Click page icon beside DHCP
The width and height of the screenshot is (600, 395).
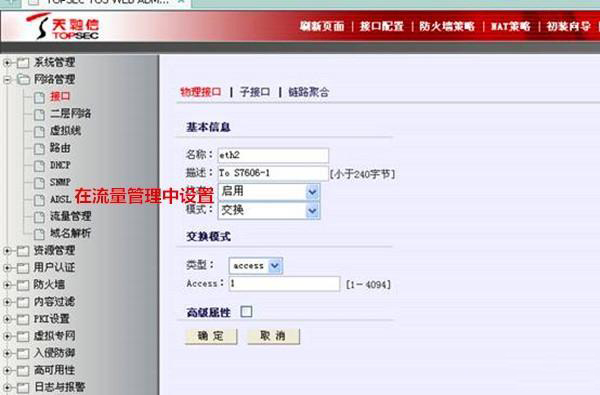(x=39, y=166)
